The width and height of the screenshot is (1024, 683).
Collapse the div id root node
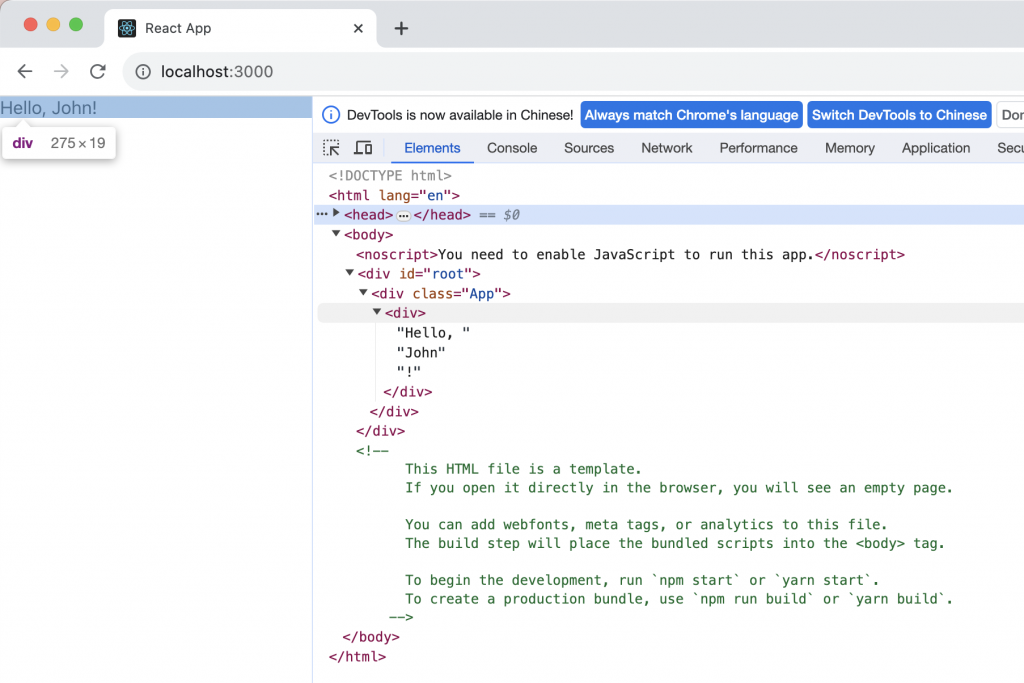click(x=349, y=272)
